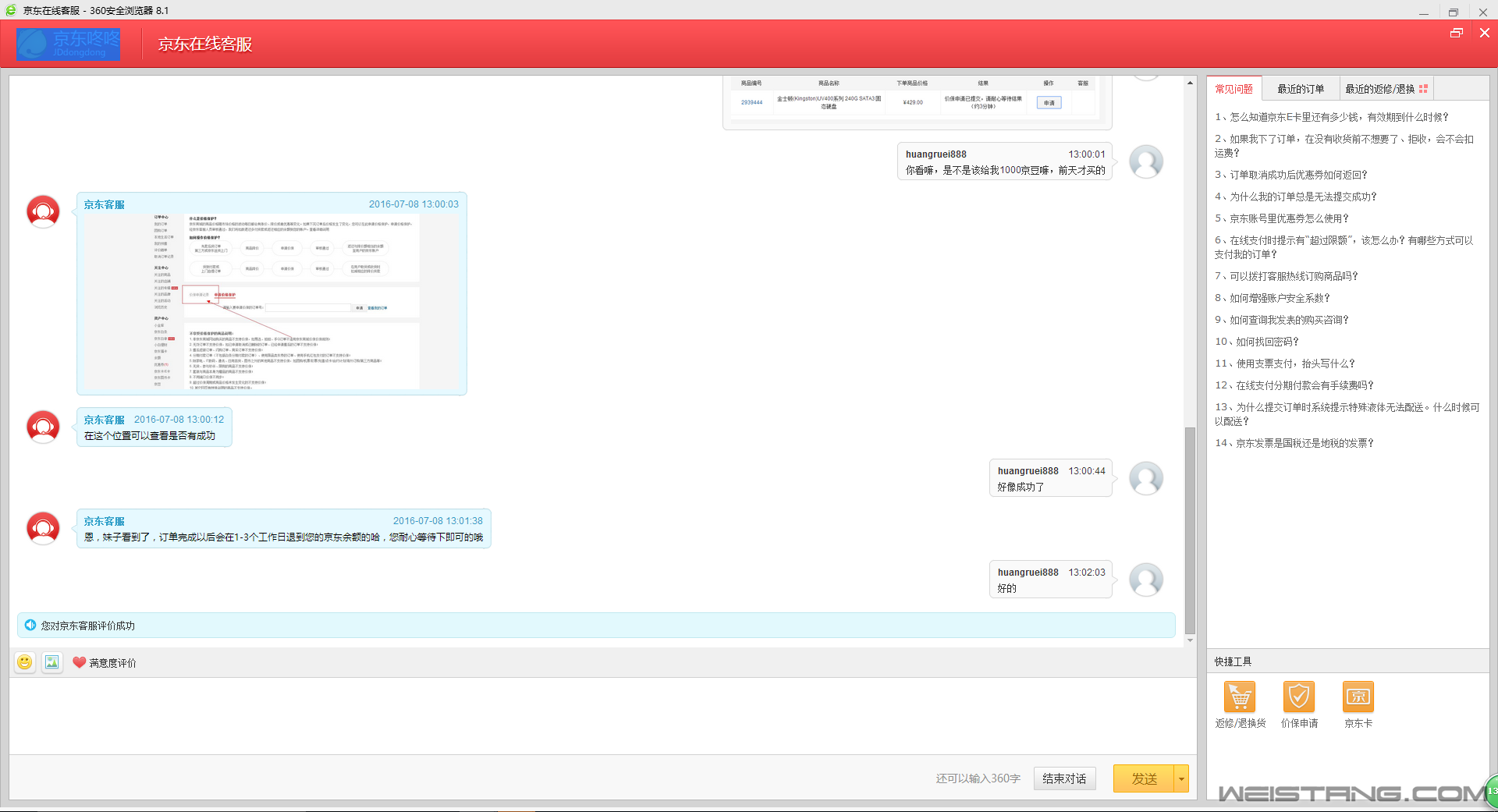Click into the message input area
1498x812 pixels.
tap(602, 715)
